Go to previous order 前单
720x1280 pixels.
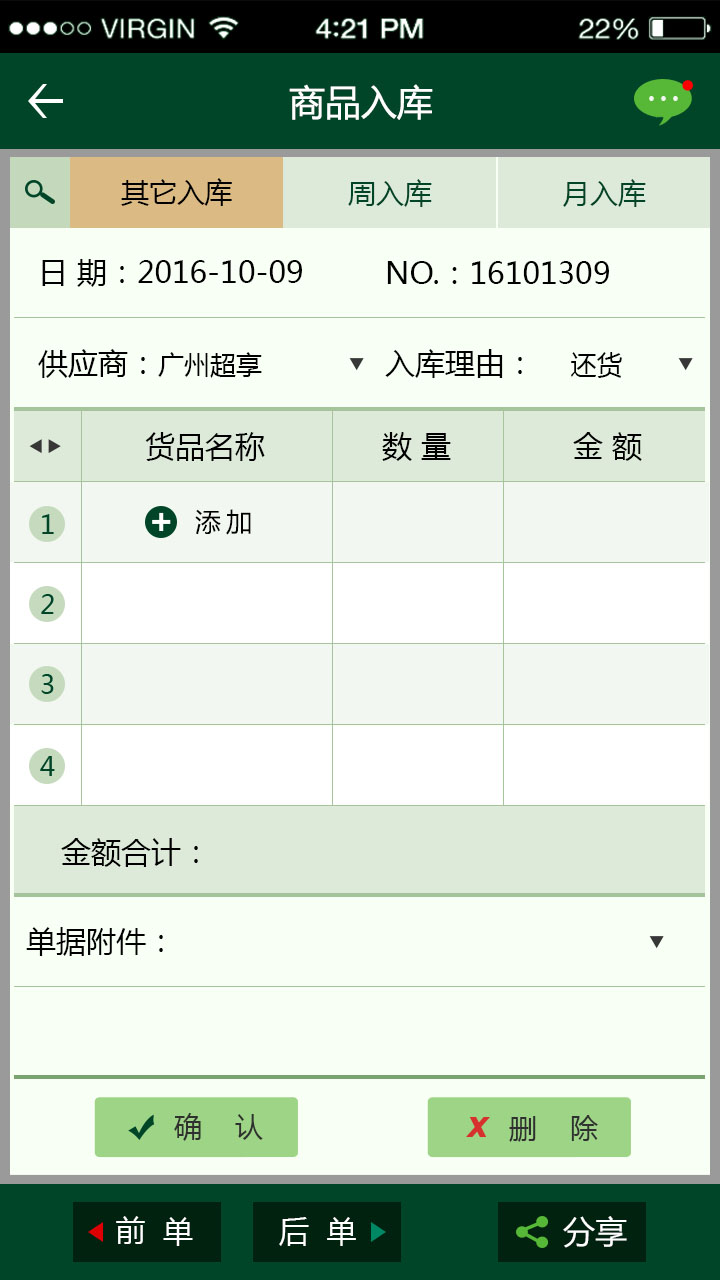(147, 1232)
